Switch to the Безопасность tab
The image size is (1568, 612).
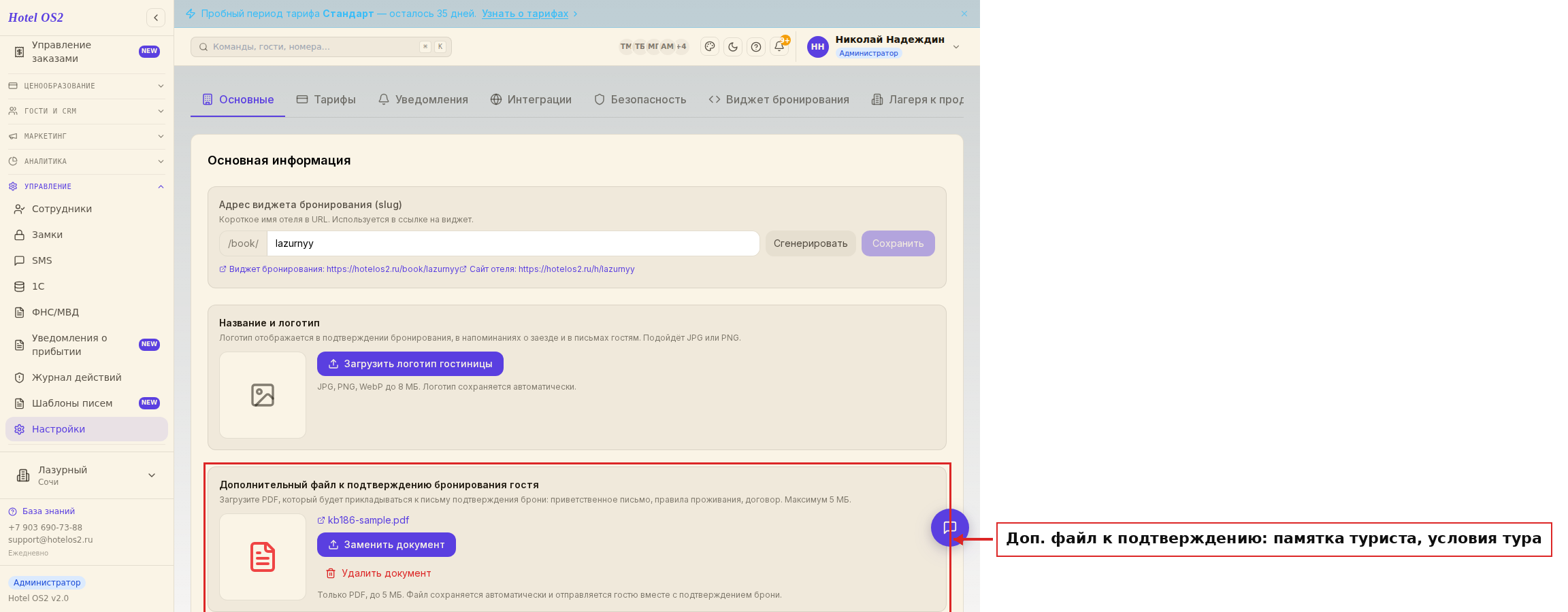click(640, 99)
